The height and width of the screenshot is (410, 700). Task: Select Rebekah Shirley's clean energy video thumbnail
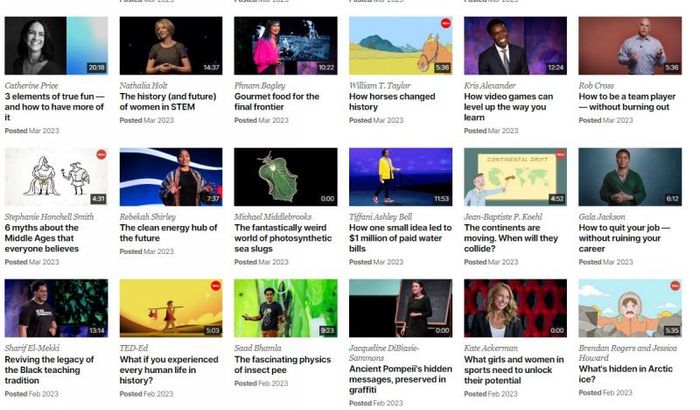point(171,177)
